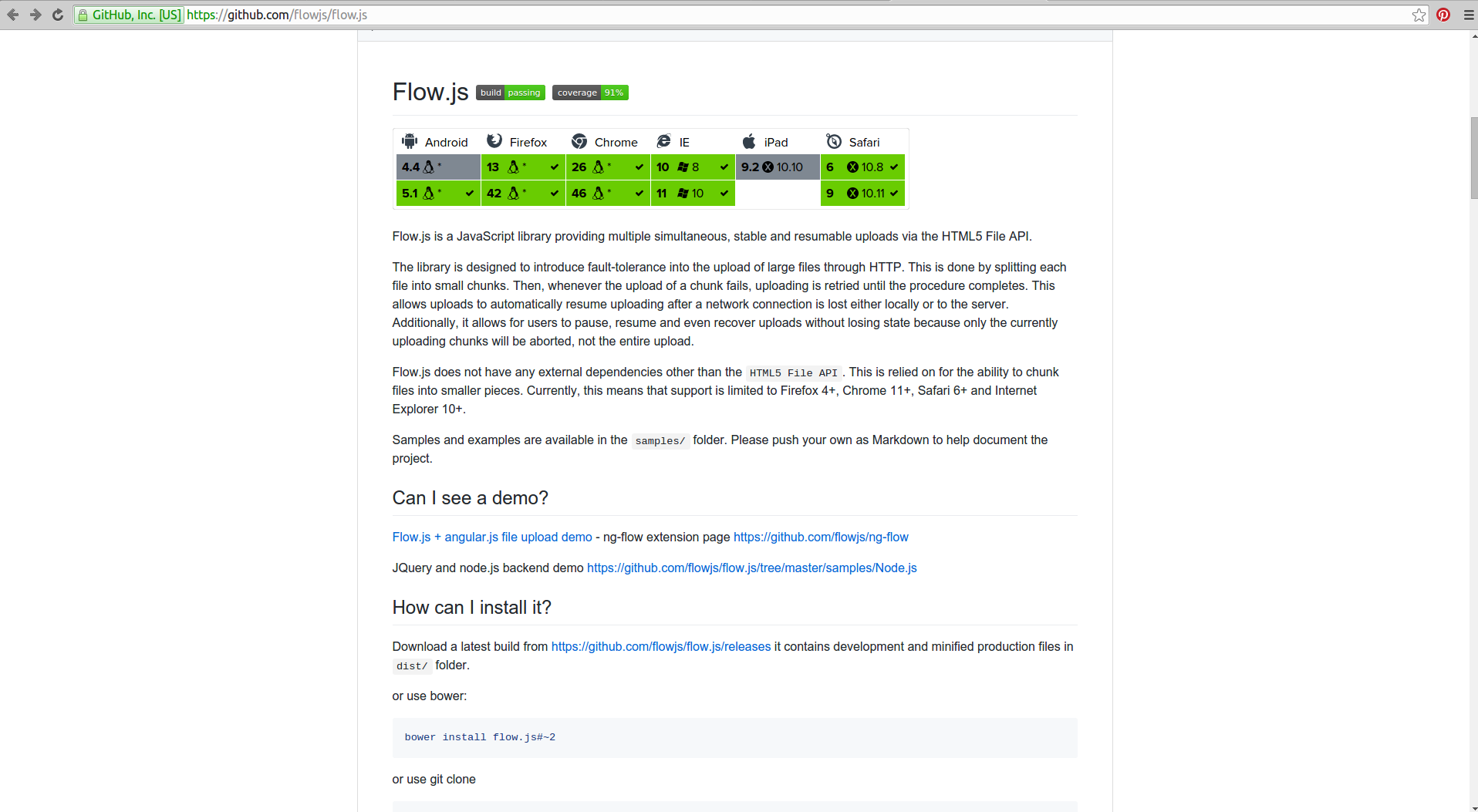Click the 'Can I see a demo?' heading
The image size is (1478, 812).
tap(471, 498)
